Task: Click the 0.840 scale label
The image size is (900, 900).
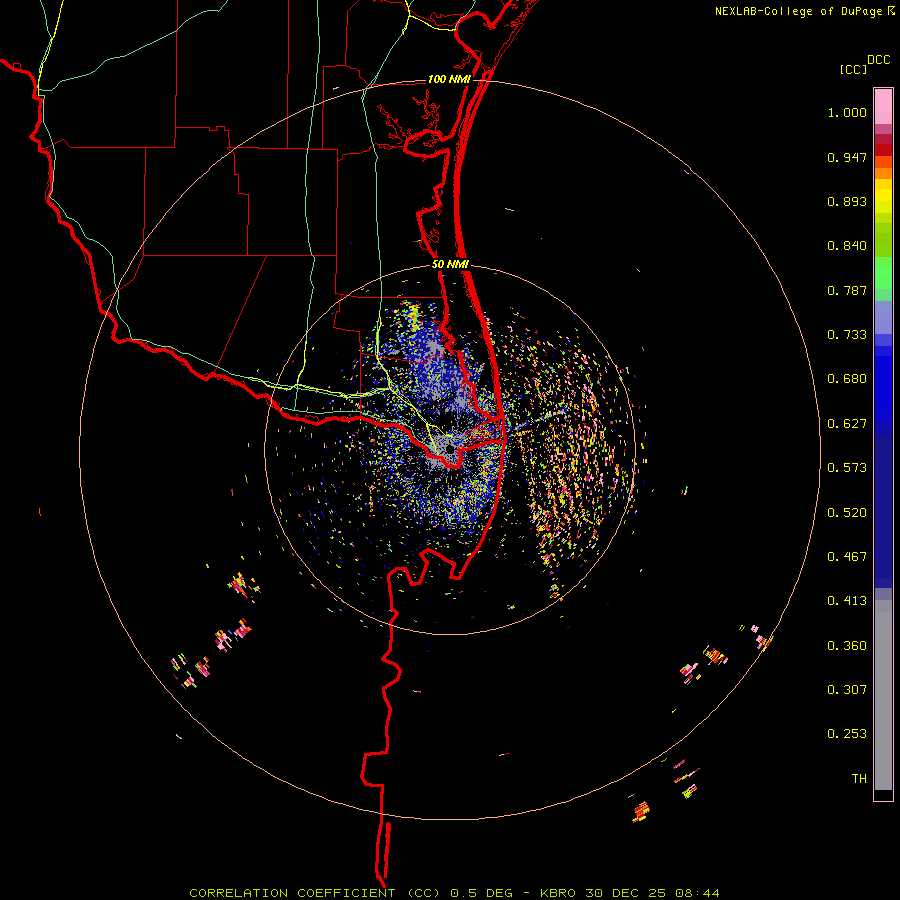Action: [847, 246]
